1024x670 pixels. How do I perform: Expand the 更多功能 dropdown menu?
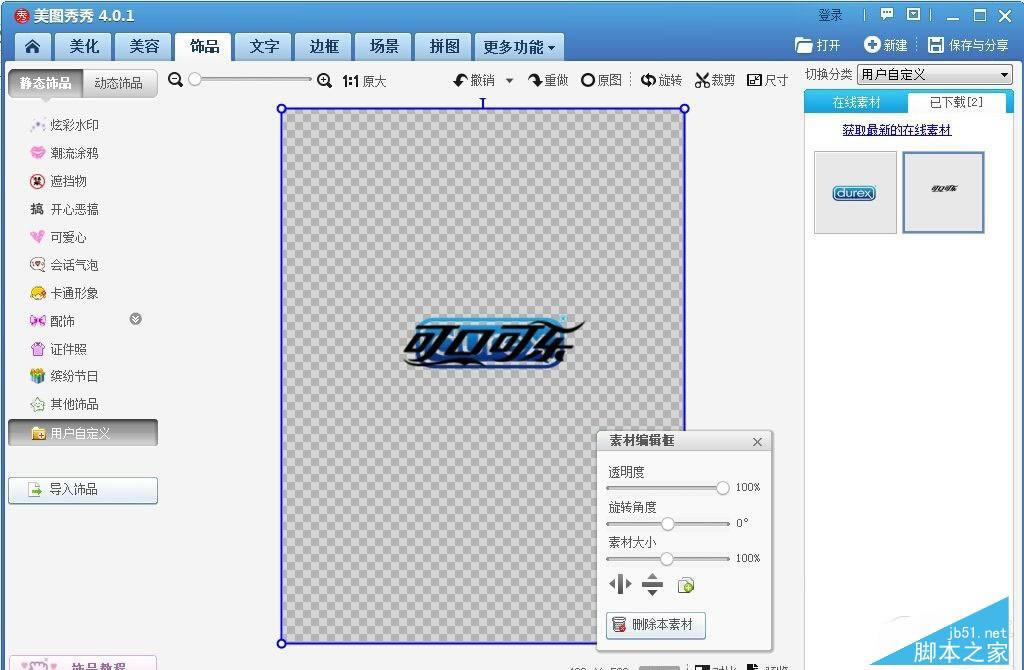[518, 47]
